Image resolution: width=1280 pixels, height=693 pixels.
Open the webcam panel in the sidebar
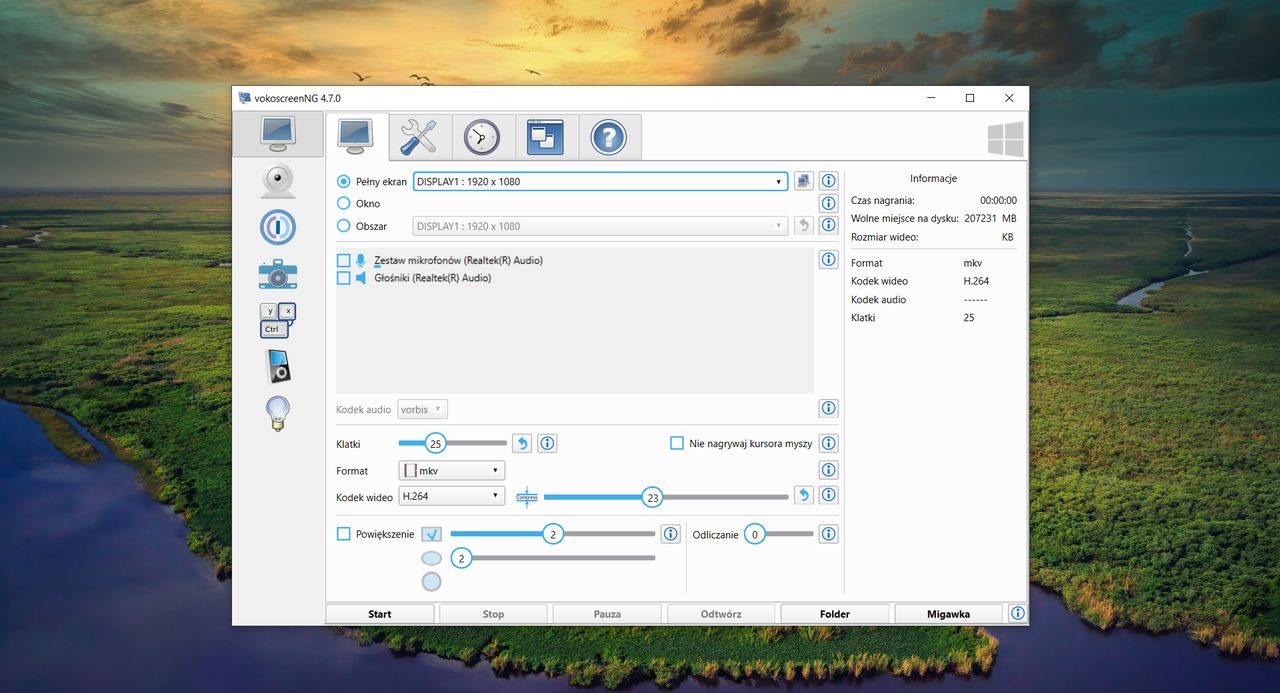click(277, 180)
